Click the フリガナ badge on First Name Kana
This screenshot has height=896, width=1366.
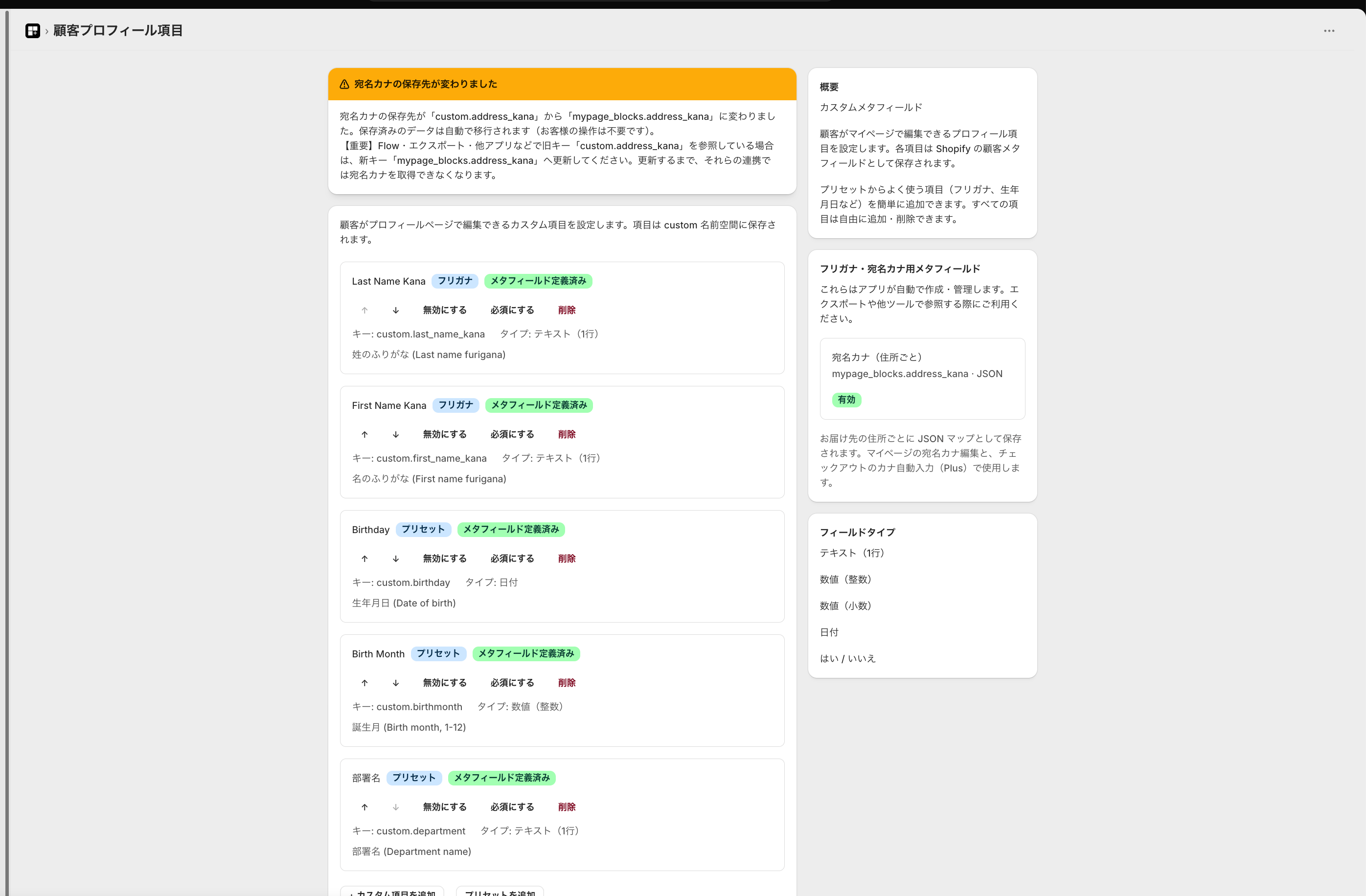pyautogui.click(x=455, y=405)
